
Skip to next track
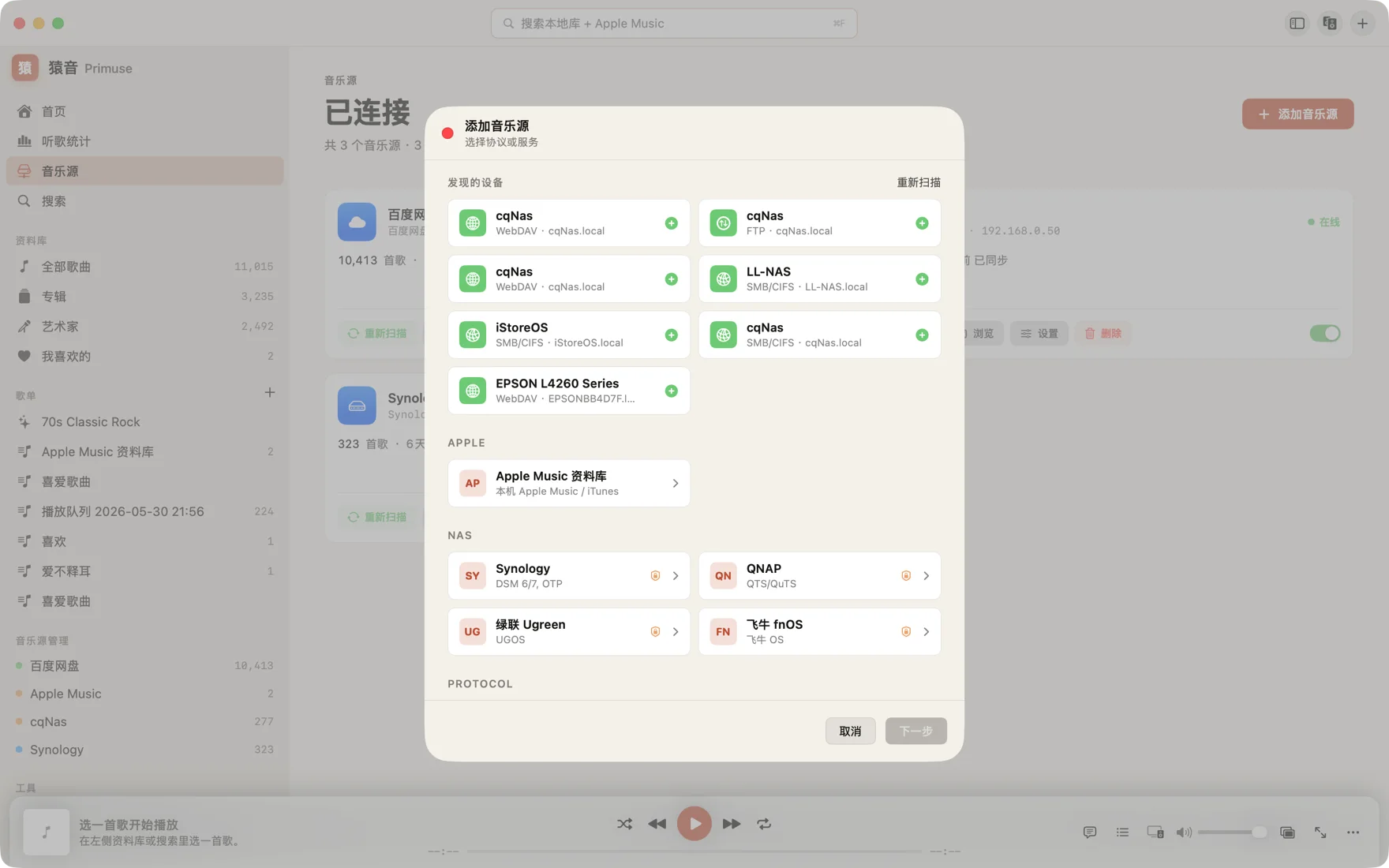(x=732, y=824)
